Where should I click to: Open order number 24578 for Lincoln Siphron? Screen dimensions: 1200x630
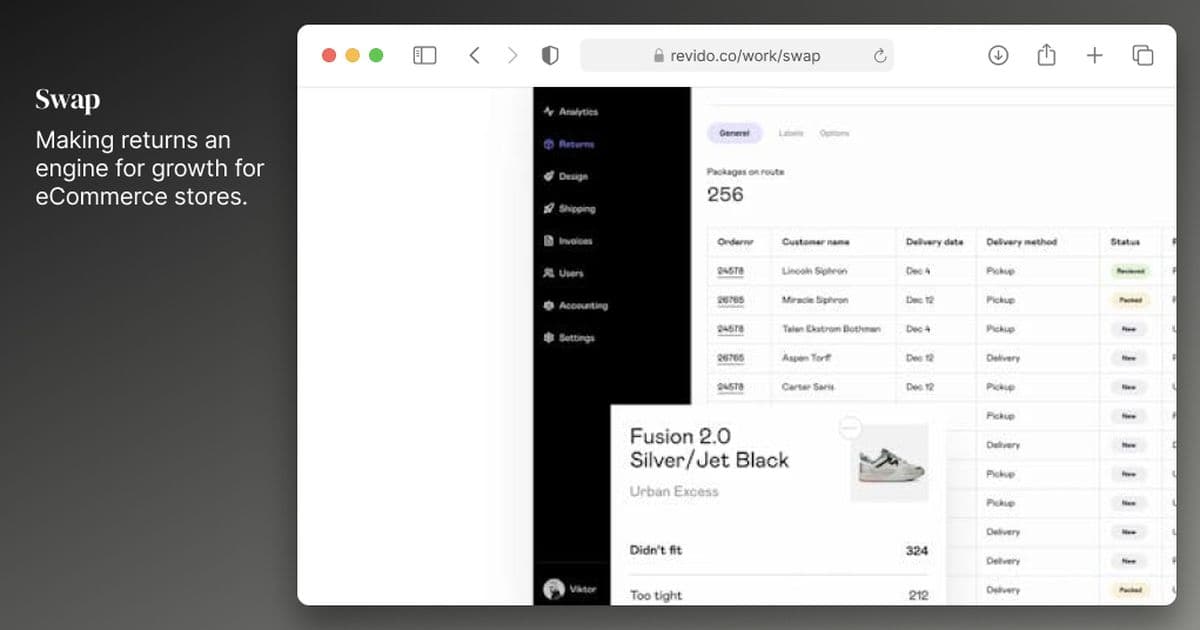tap(731, 271)
